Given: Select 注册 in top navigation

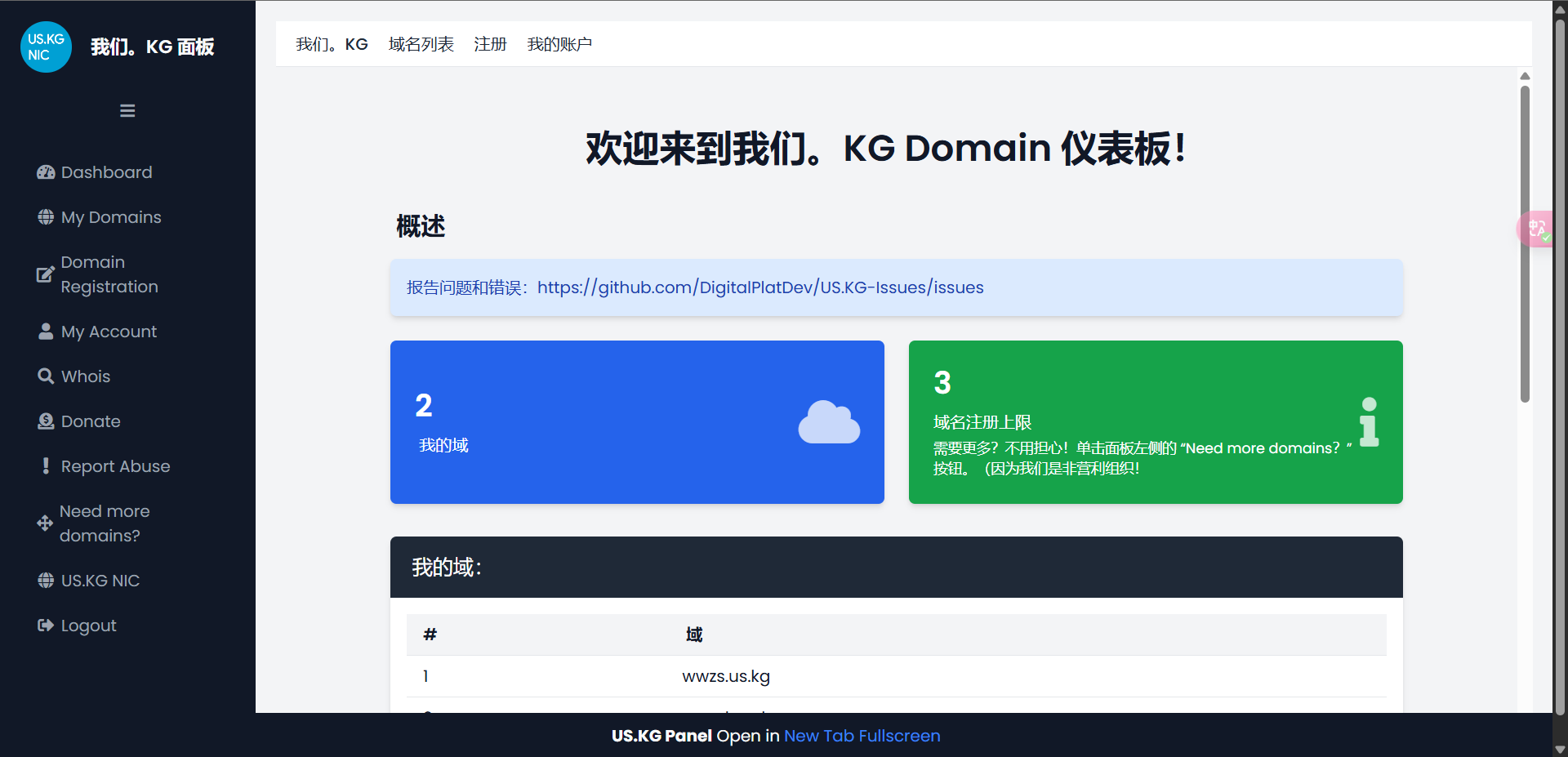Looking at the screenshot, I should pyautogui.click(x=490, y=44).
